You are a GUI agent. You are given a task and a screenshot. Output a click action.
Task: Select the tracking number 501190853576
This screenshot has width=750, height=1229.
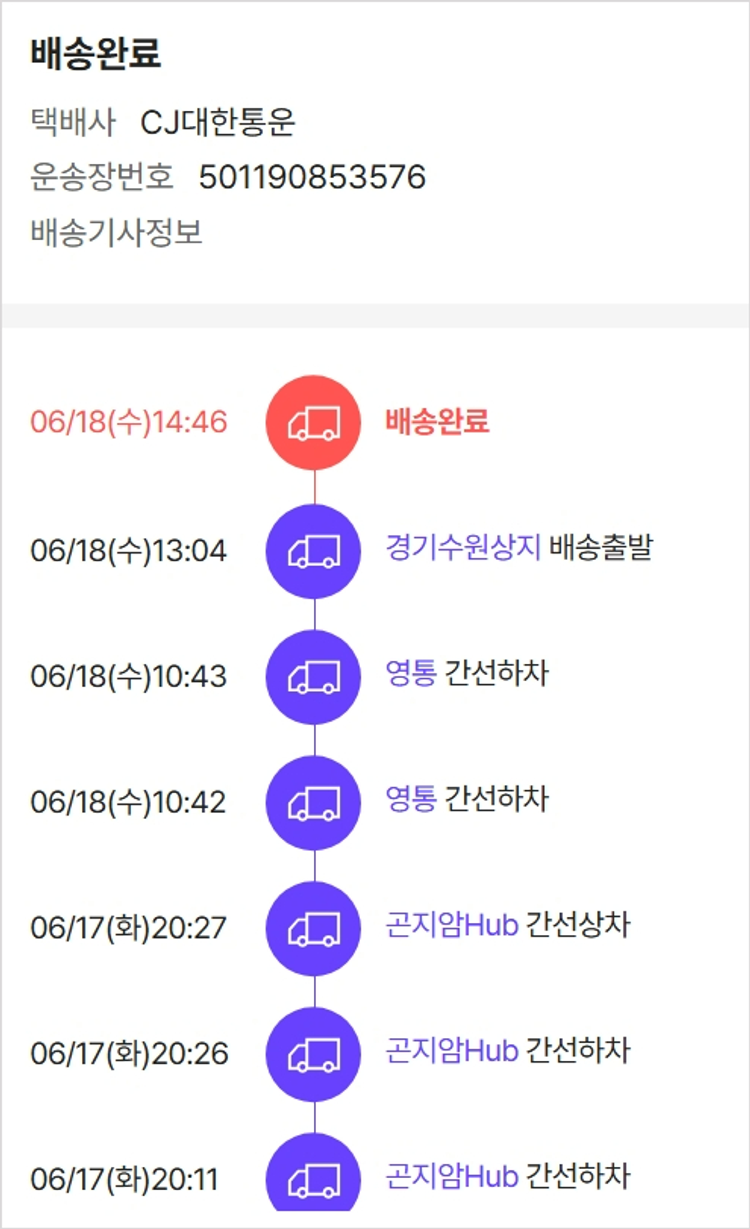click(x=312, y=177)
